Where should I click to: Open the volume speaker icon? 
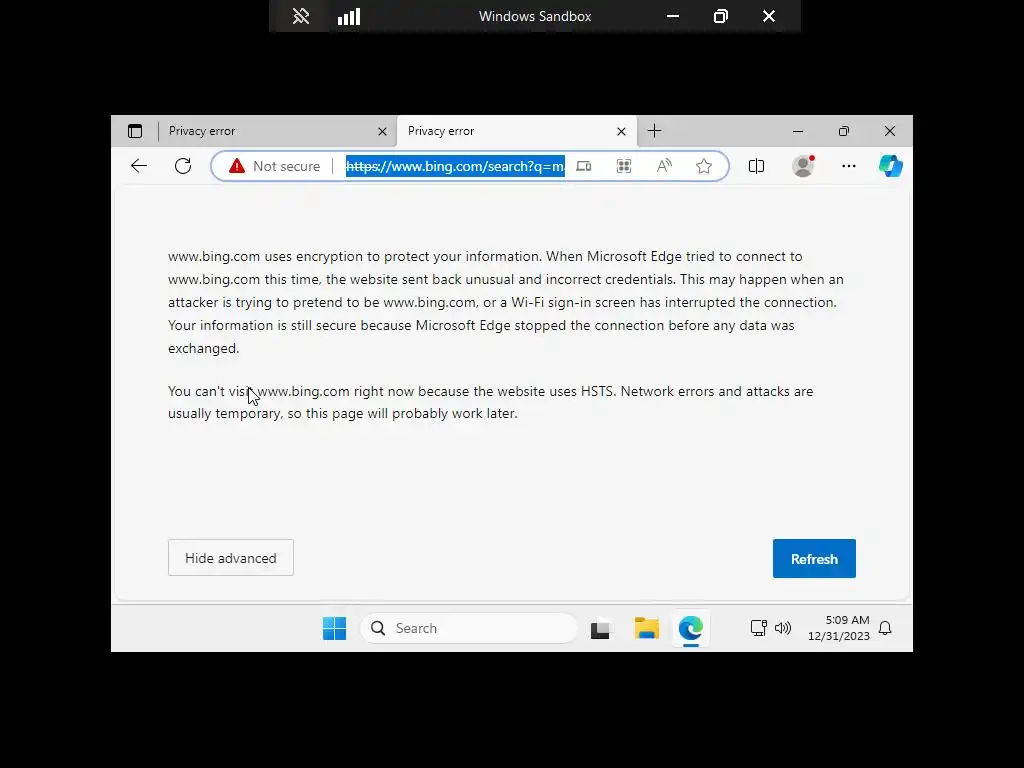(782, 628)
